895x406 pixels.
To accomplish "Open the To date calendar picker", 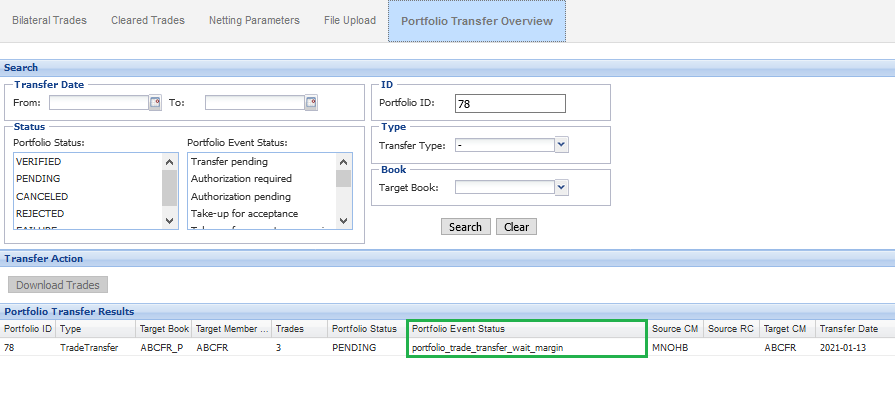I will (x=311, y=102).
